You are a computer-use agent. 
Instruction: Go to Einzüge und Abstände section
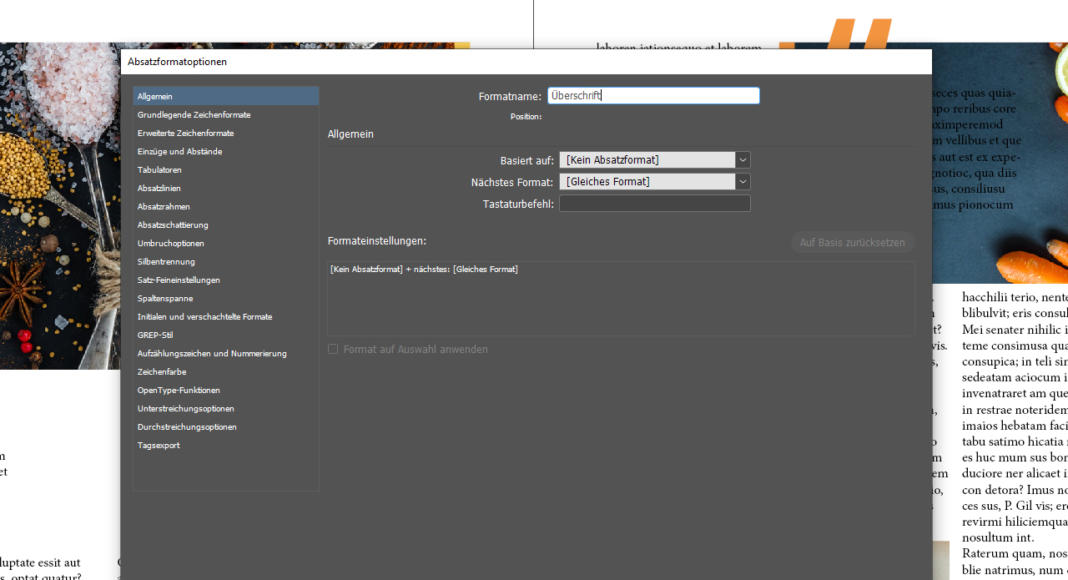pos(180,152)
